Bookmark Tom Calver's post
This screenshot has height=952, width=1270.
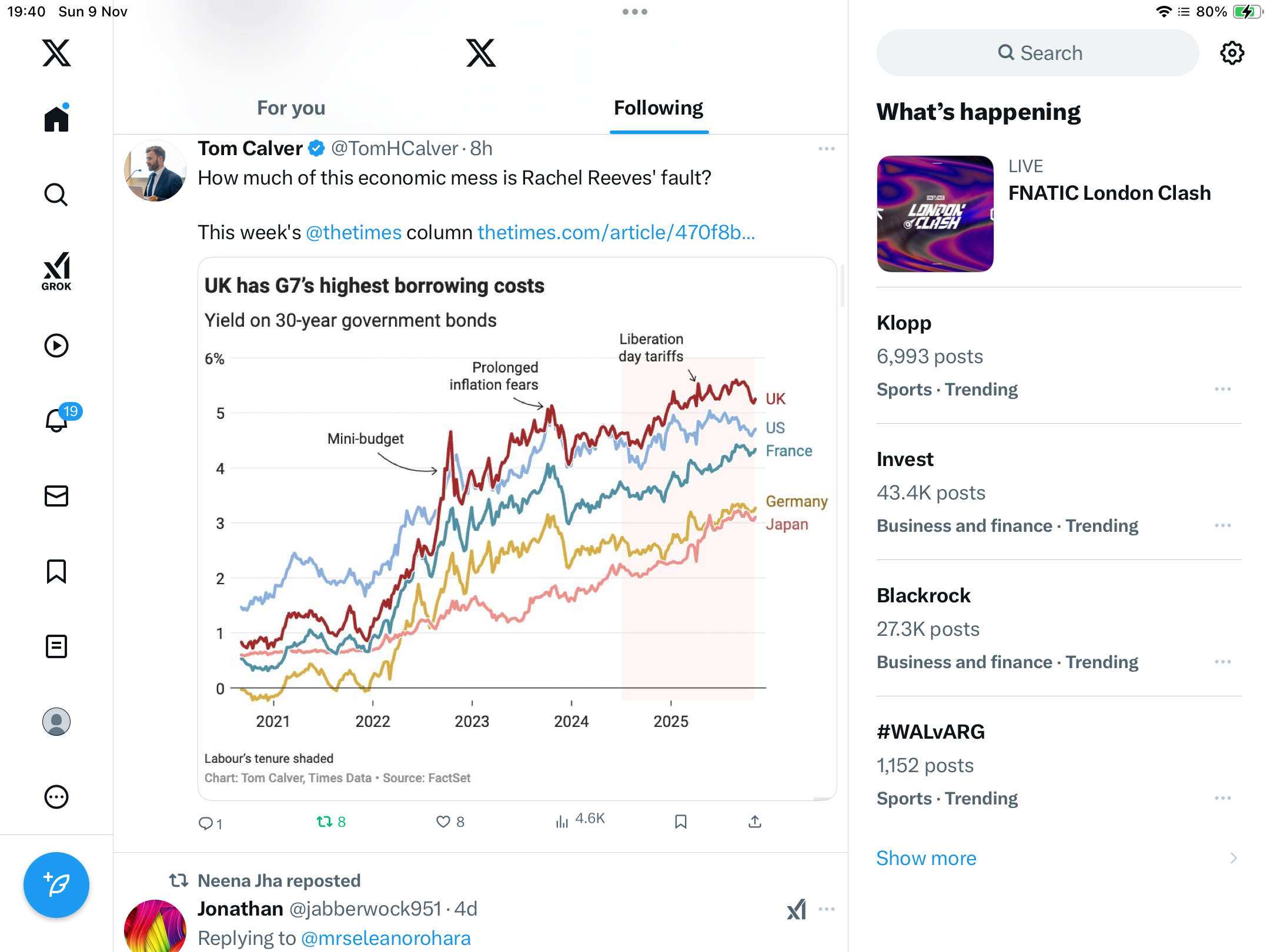(681, 822)
